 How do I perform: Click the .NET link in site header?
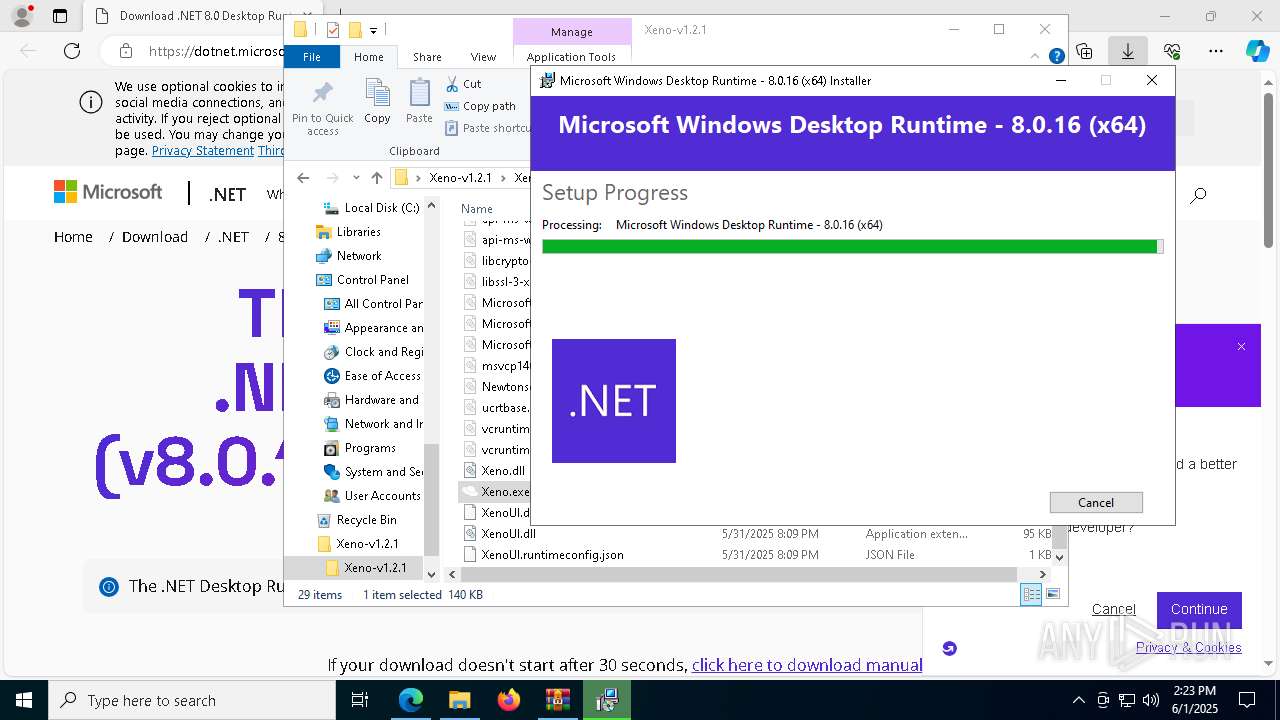pos(227,194)
